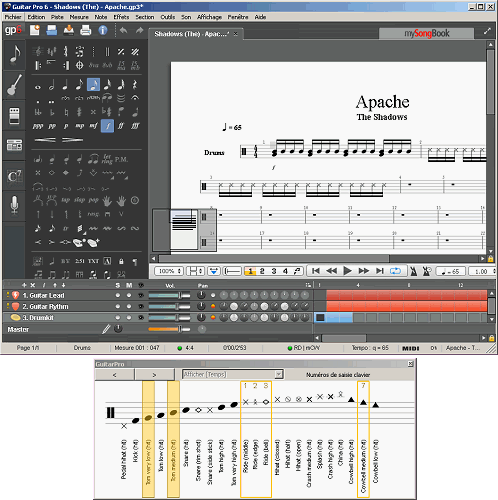The height and width of the screenshot is (500, 498).
Task: Hide the 1. Guitar Lead track with eye icon
Action: pyautogui.click(x=141, y=295)
